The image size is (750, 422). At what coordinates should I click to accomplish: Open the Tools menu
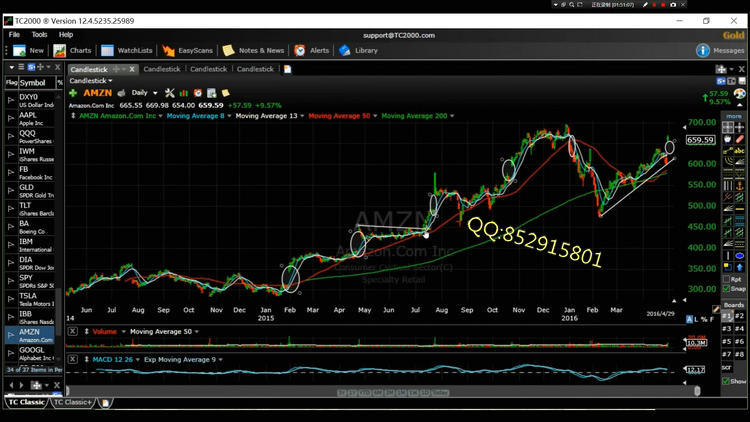pos(39,34)
